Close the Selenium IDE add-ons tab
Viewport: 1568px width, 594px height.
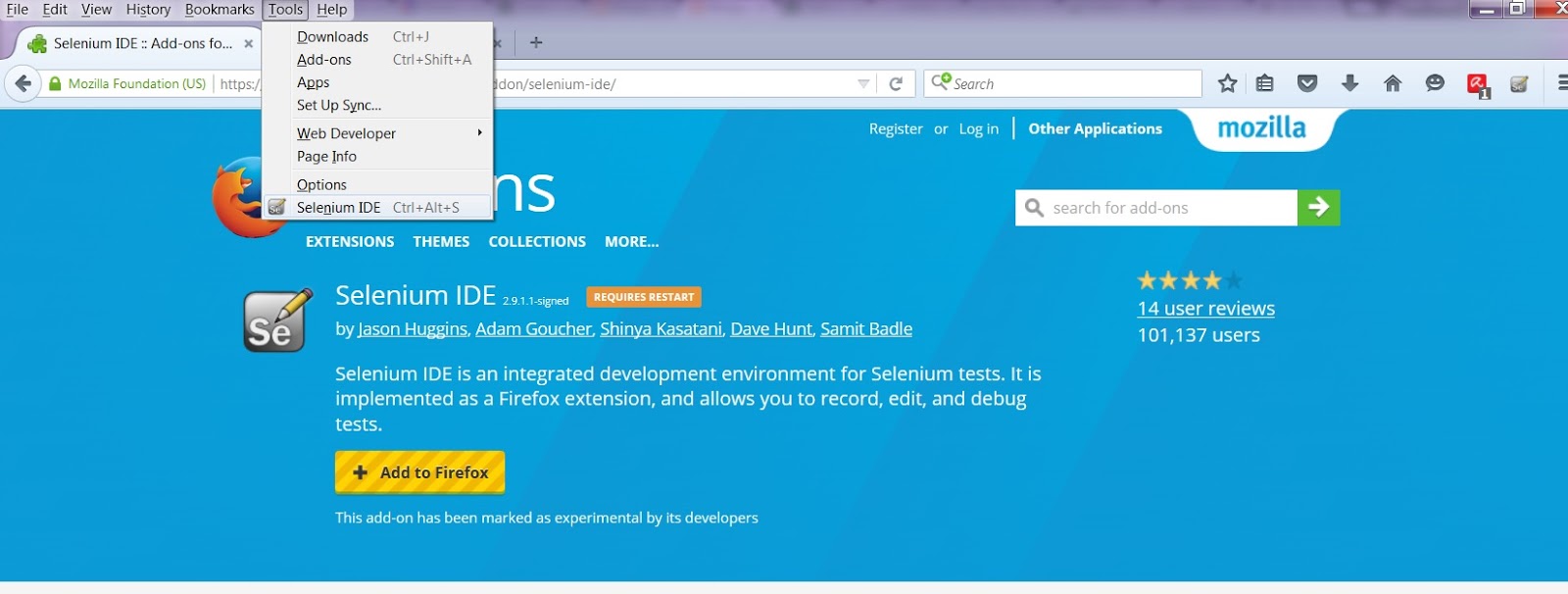tap(249, 43)
